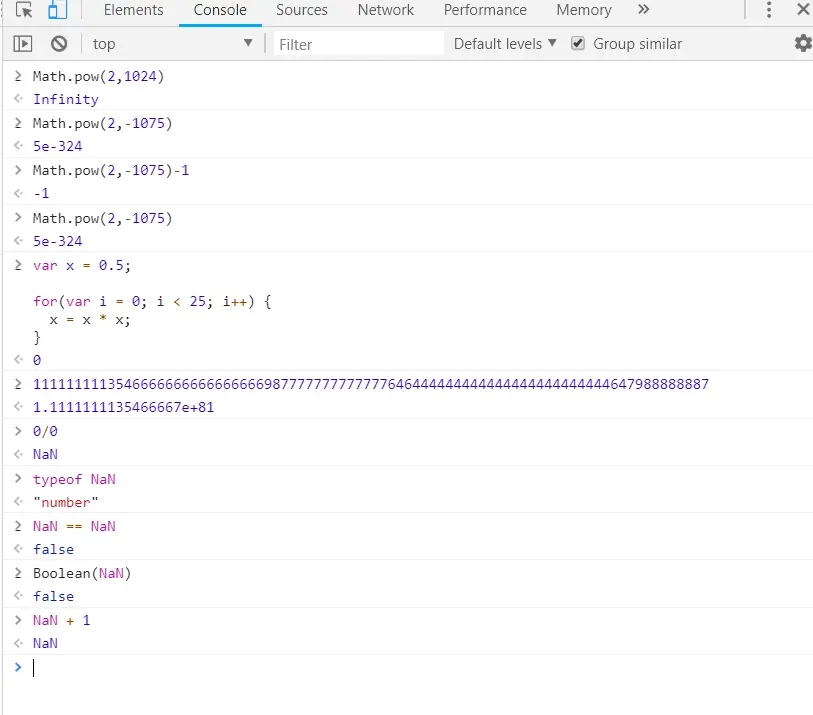The height and width of the screenshot is (715, 813).
Task: Click the Math.pow(2,-1075)-1 entry
Action: point(111,171)
